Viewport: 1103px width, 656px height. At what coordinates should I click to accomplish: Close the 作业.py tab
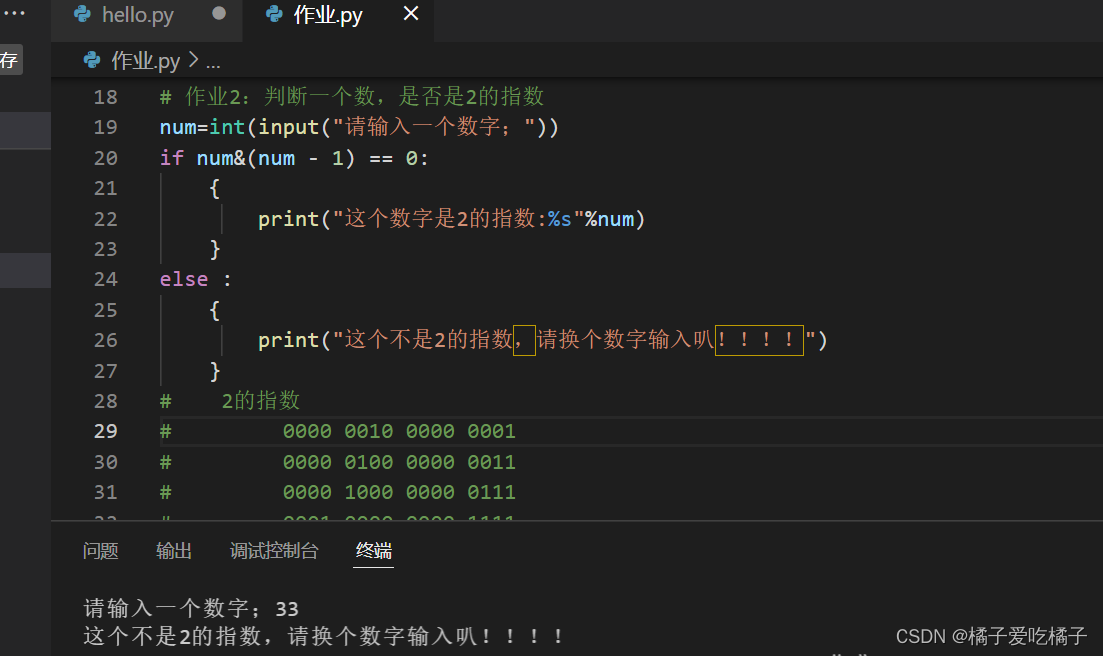tap(411, 13)
